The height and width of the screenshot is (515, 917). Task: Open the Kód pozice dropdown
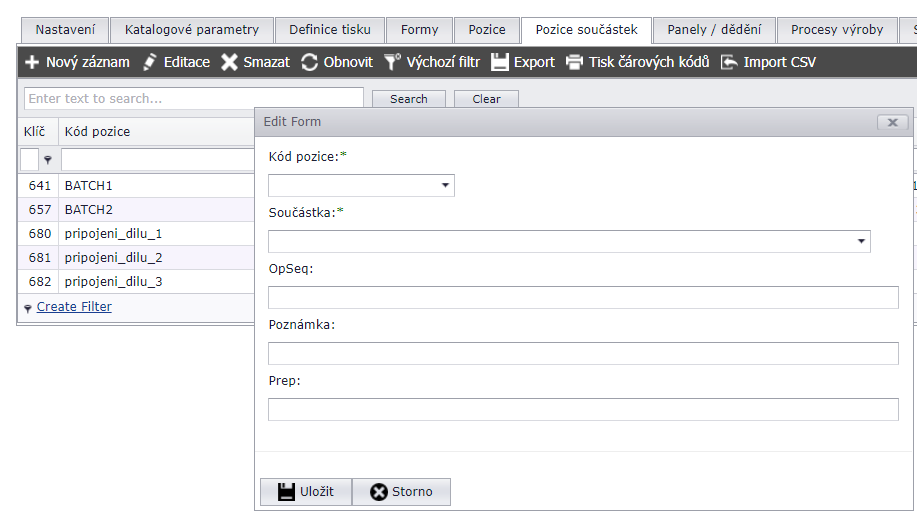(x=445, y=186)
